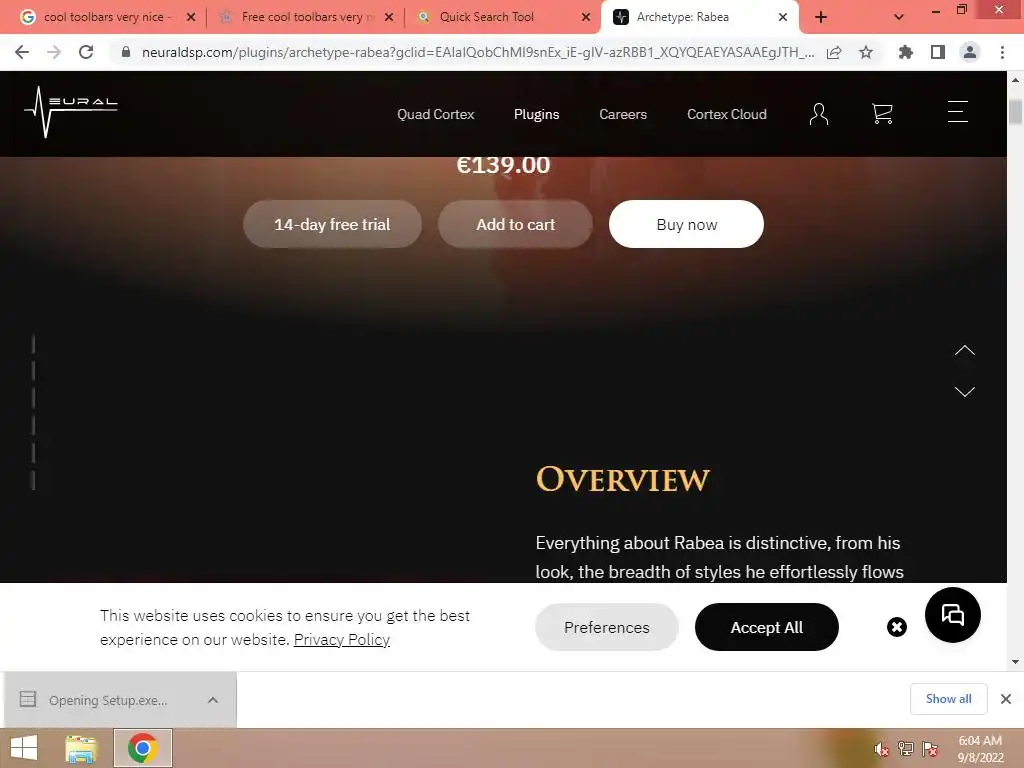This screenshot has height=768, width=1024.
Task: Click the browser forward arrow
Action: [54, 52]
